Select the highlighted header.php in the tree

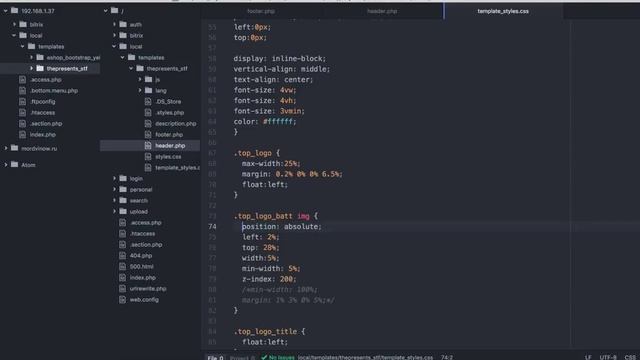point(170,146)
